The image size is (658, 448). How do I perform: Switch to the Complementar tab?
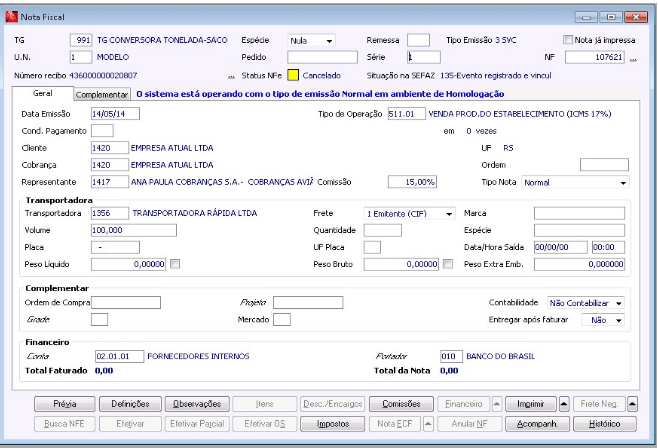[x=102, y=95]
